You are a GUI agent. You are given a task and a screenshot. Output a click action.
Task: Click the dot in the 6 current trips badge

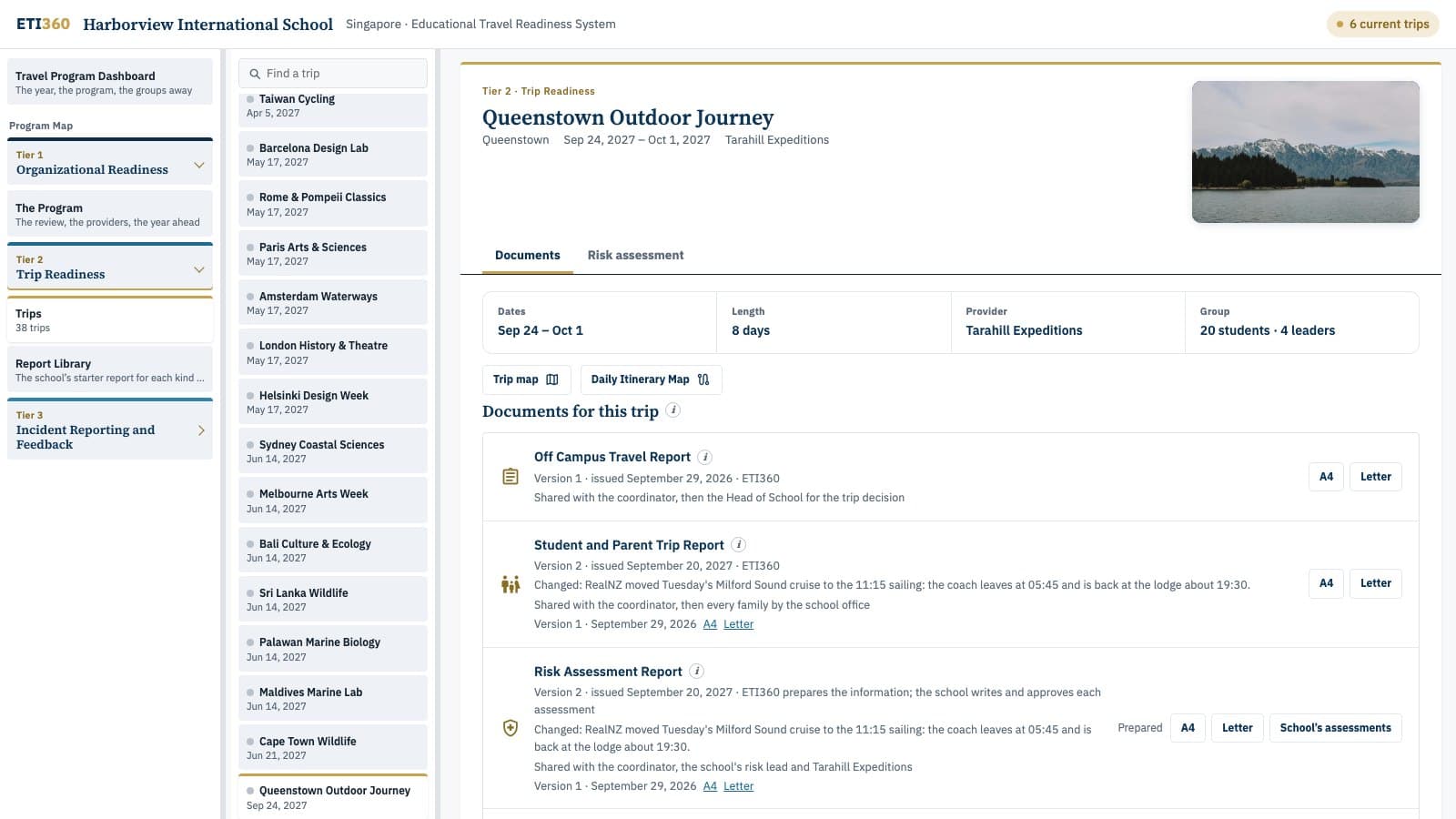pyautogui.click(x=1340, y=25)
